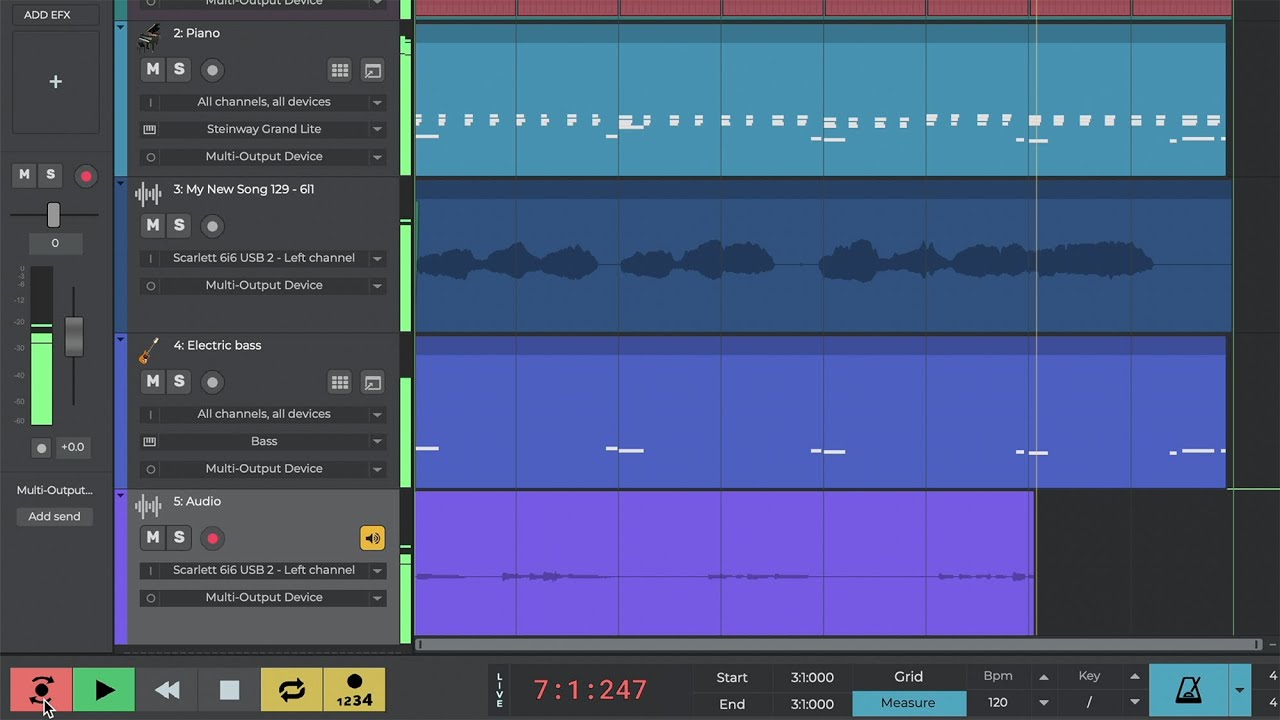Open track 3 Multi-Output Device dropdown
Image resolution: width=1280 pixels, height=720 pixels.
point(263,285)
